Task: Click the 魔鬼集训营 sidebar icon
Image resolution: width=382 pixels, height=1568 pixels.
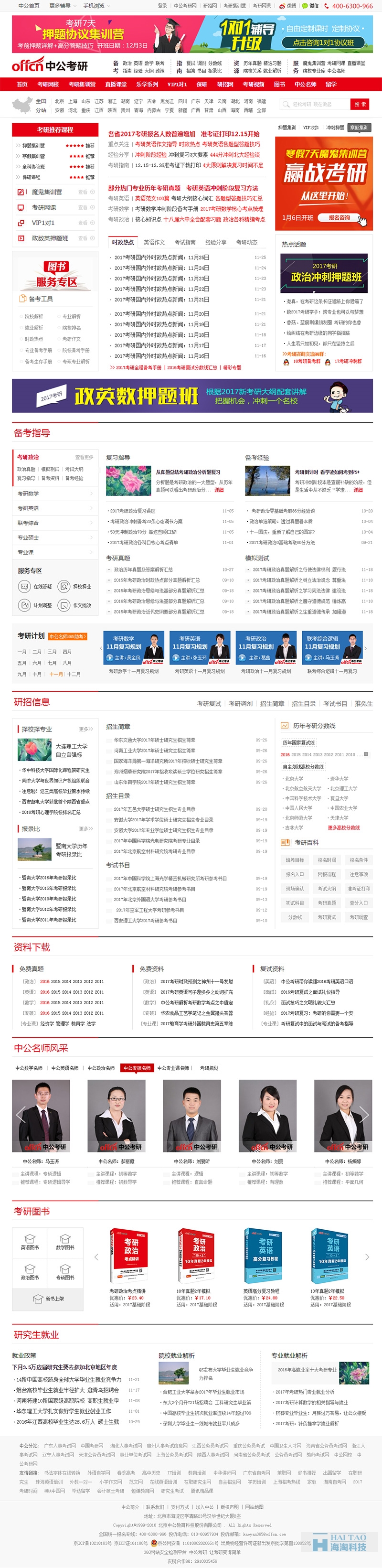Action: 21,192
